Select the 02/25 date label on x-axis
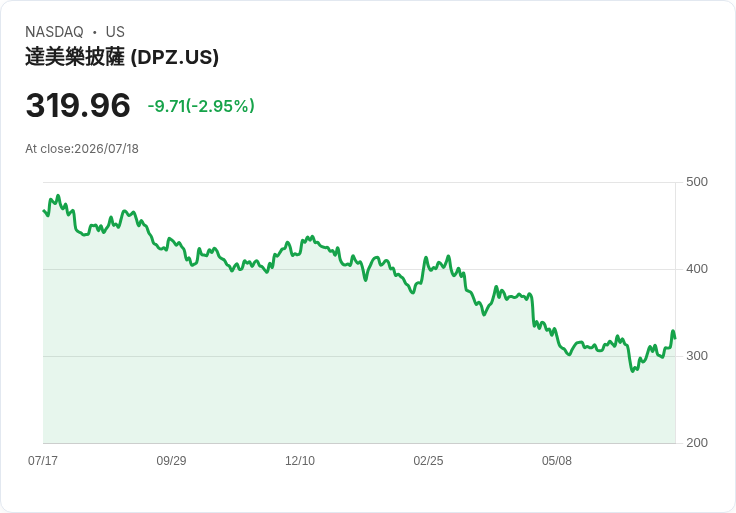Viewport: 736px width, 513px height. [x=428, y=461]
